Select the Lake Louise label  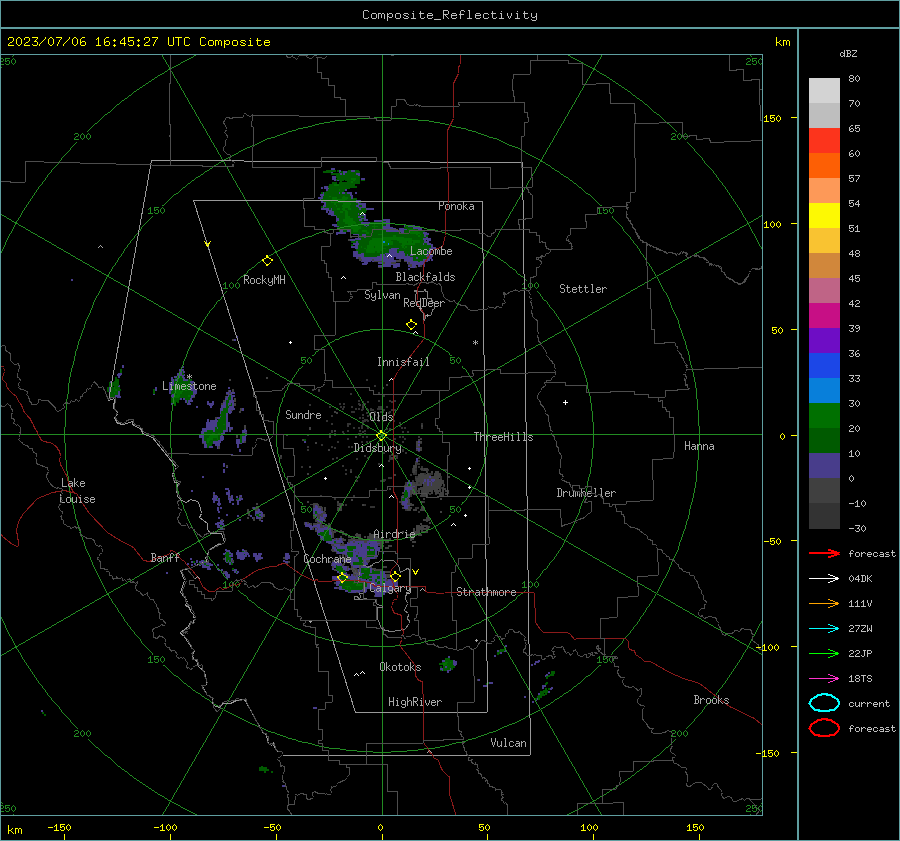77,491
